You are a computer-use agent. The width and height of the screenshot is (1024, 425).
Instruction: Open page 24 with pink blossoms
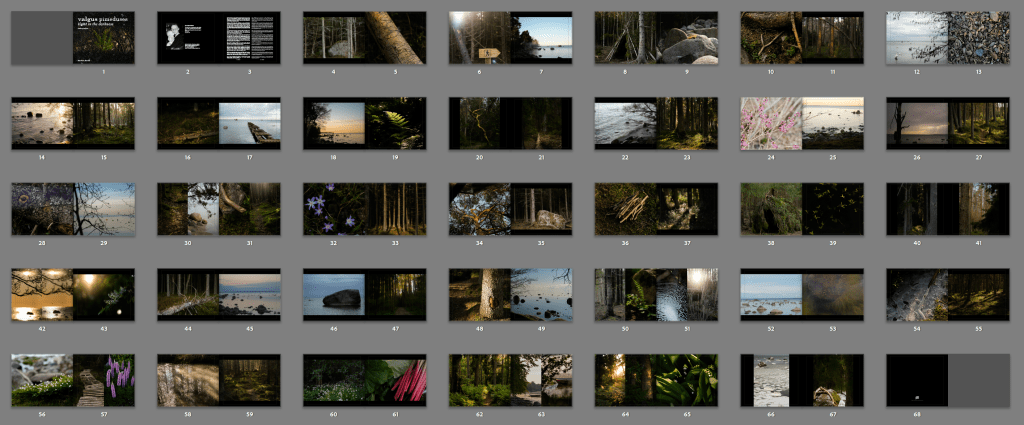771,123
